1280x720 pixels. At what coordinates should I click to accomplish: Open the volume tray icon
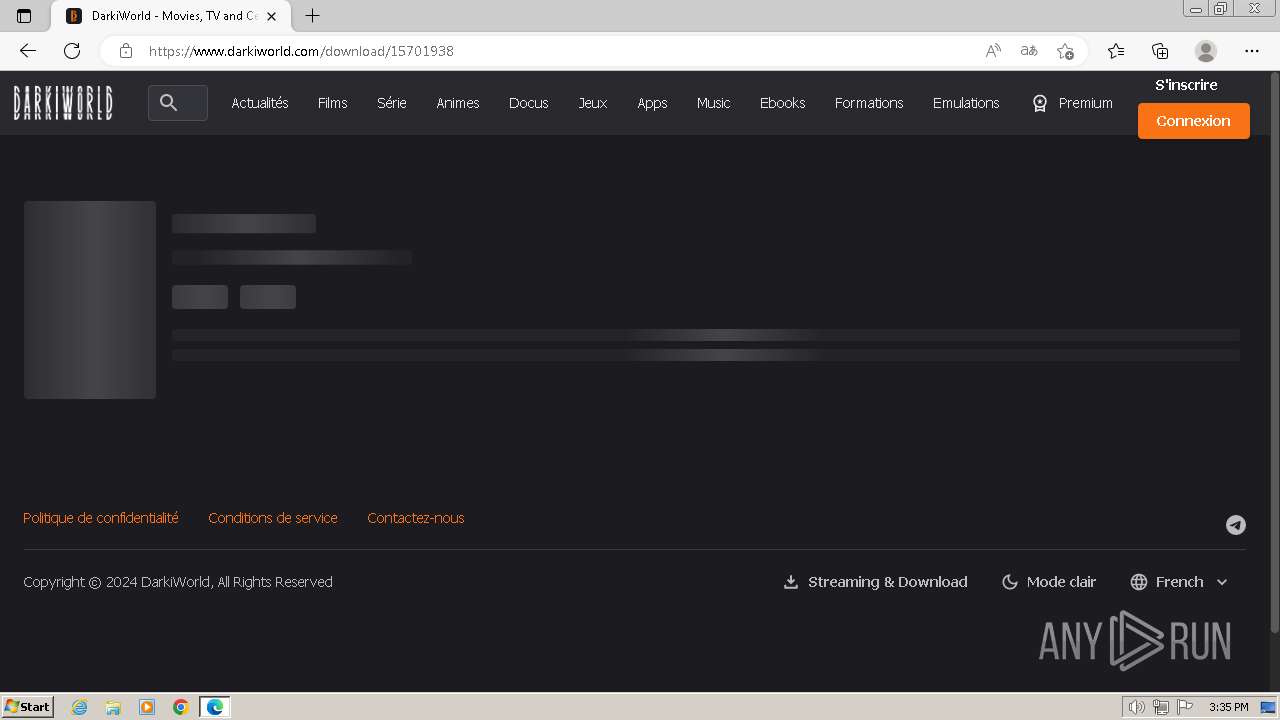point(1137,707)
